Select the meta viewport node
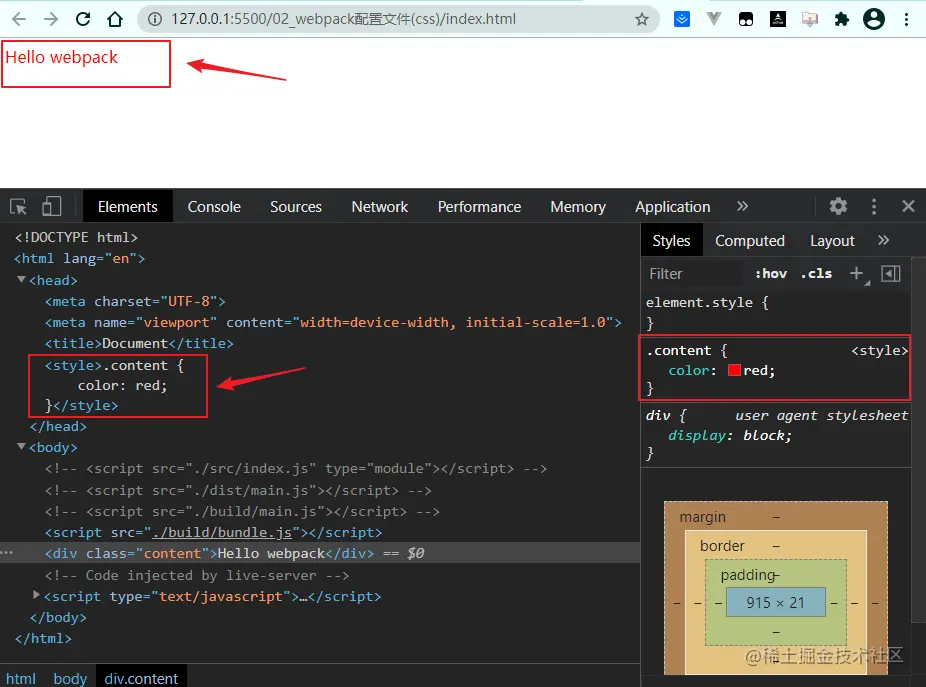Viewport: 926px width, 687px height. click(333, 323)
